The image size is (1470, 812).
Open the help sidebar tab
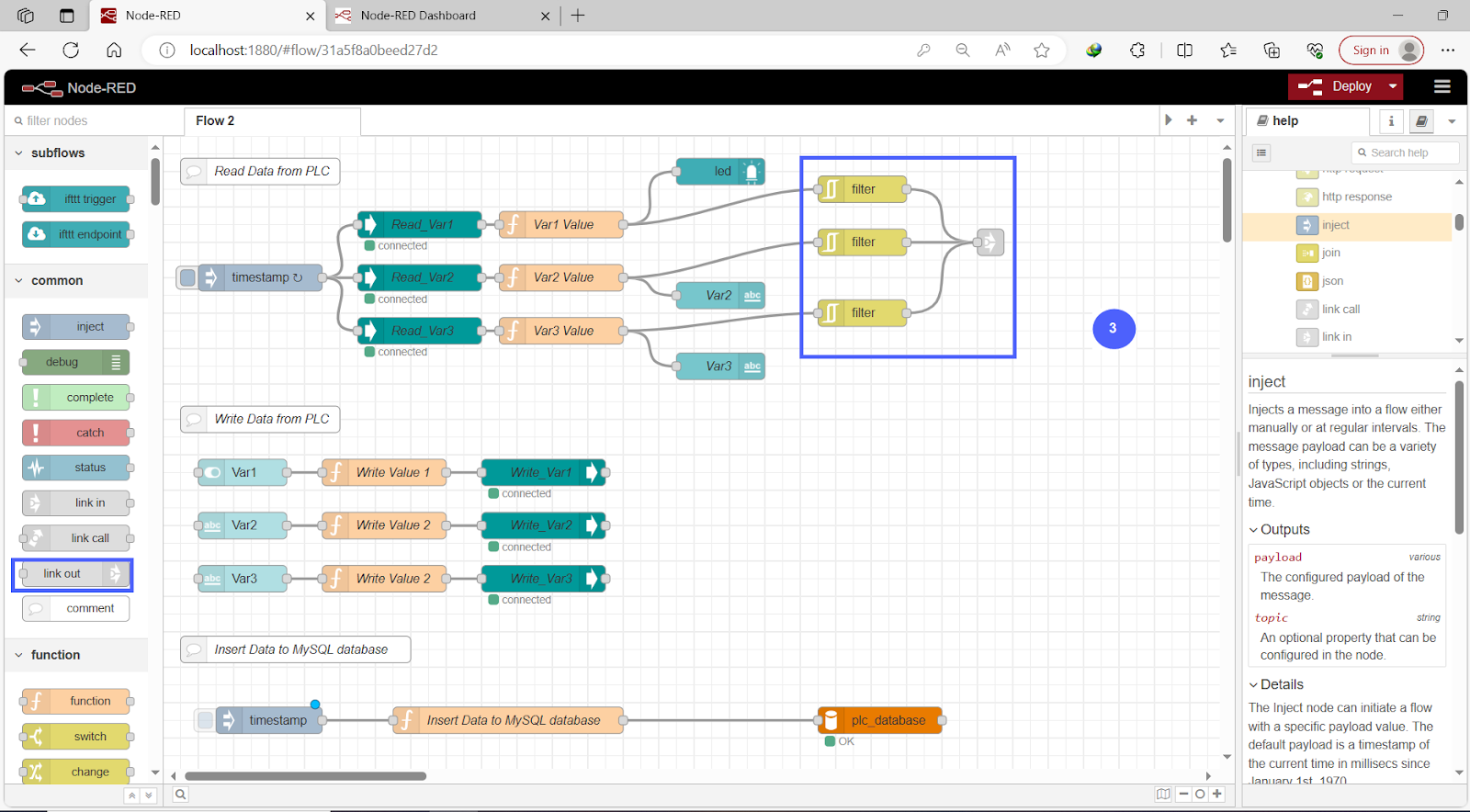coord(1307,120)
